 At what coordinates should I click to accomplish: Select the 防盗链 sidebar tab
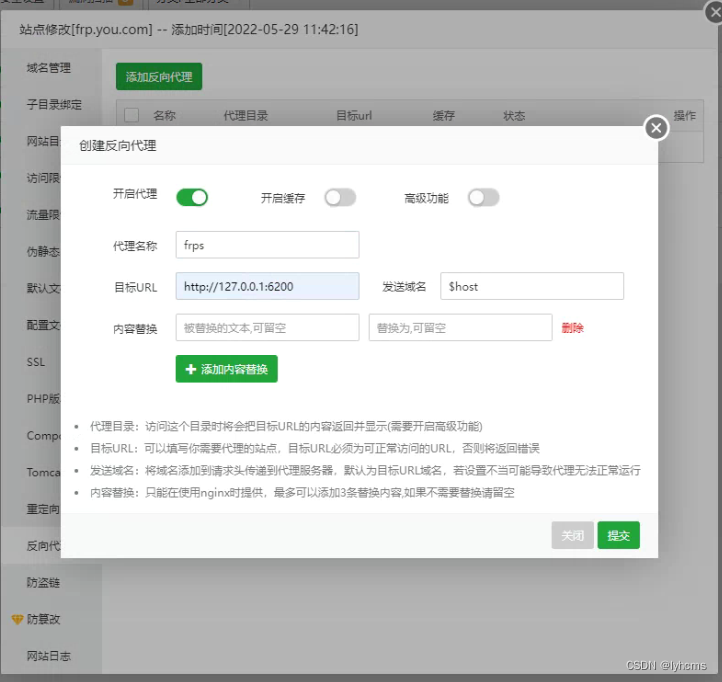[43, 582]
